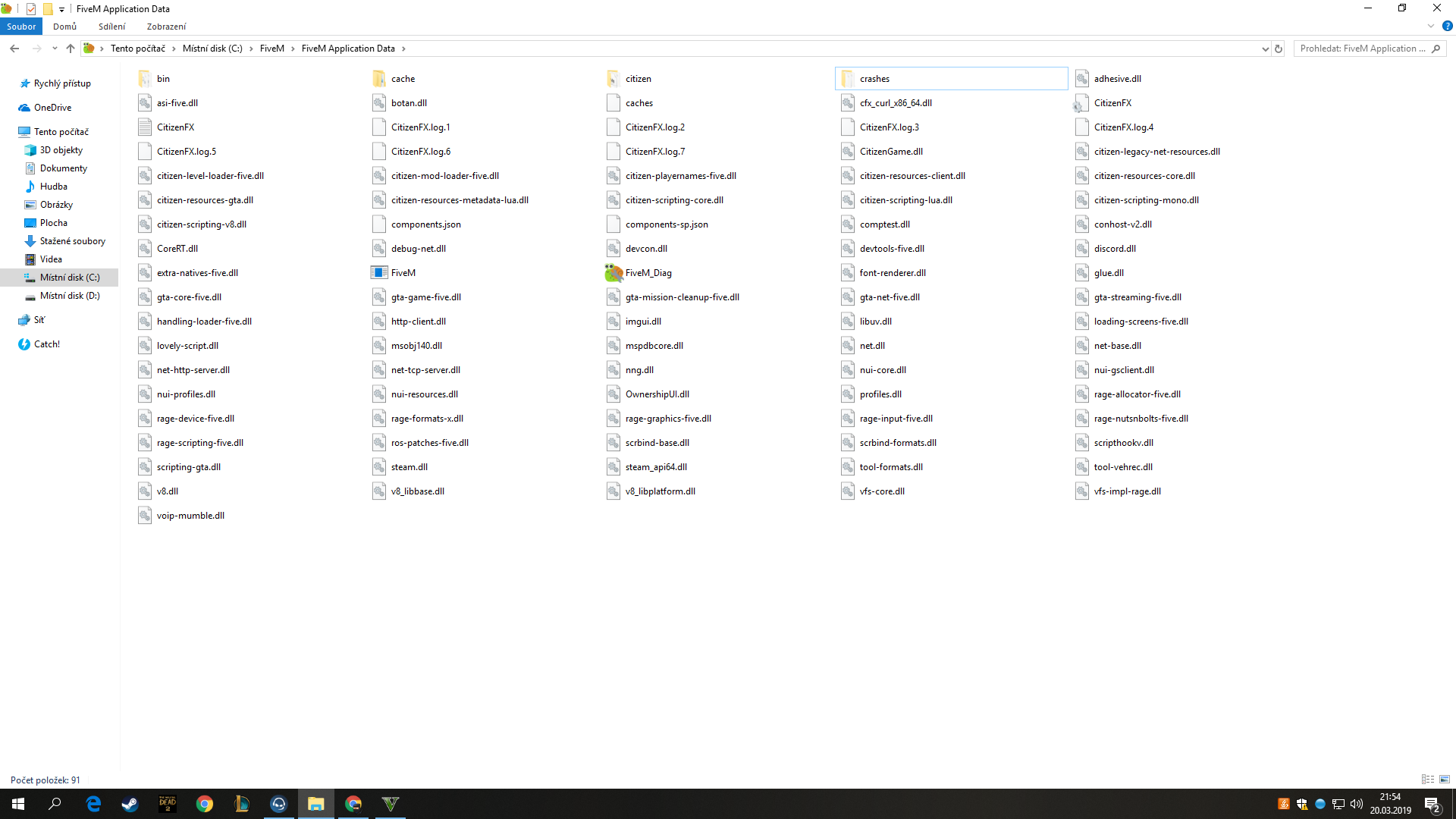Expand the address bar history dropdown
Image resolution: width=1456 pixels, height=819 pixels.
(1265, 49)
